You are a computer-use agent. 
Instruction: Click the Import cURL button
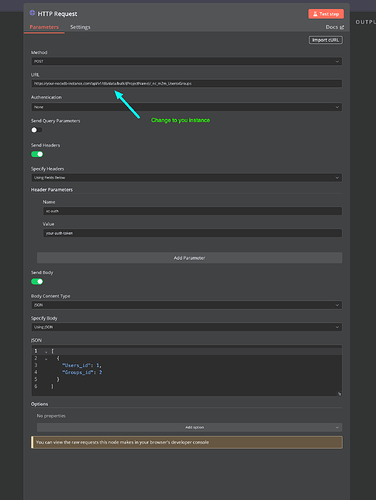[x=326, y=40]
